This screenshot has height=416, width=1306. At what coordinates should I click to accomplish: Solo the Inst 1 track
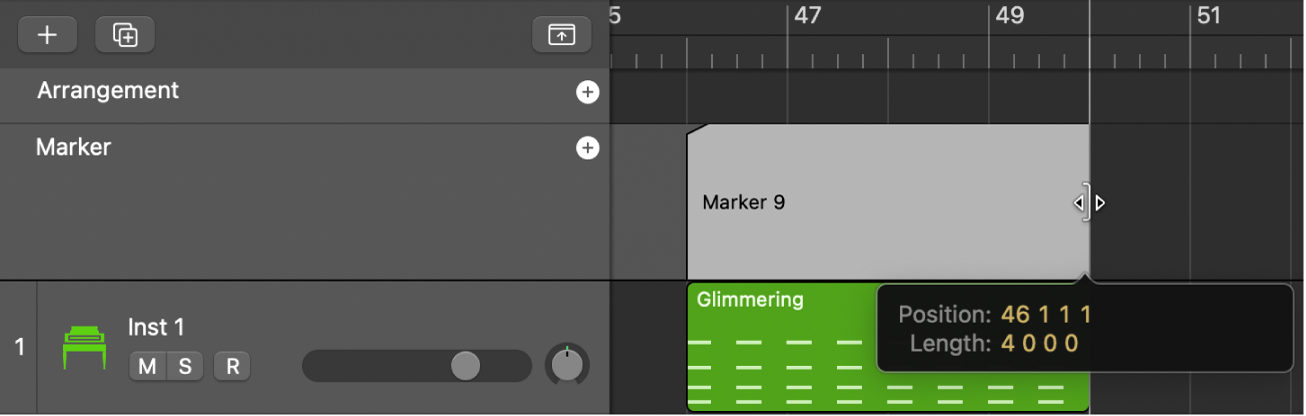[x=185, y=366]
